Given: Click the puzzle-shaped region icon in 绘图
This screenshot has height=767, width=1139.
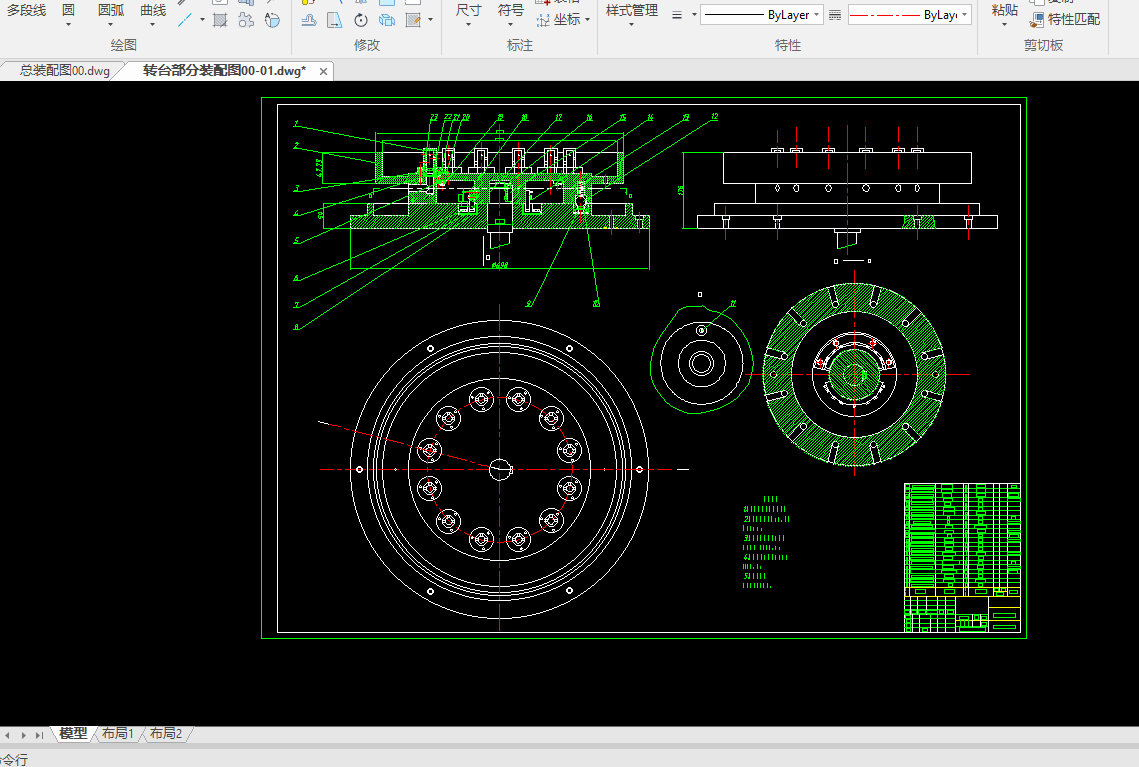Looking at the screenshot, I should tap(246, 20).
